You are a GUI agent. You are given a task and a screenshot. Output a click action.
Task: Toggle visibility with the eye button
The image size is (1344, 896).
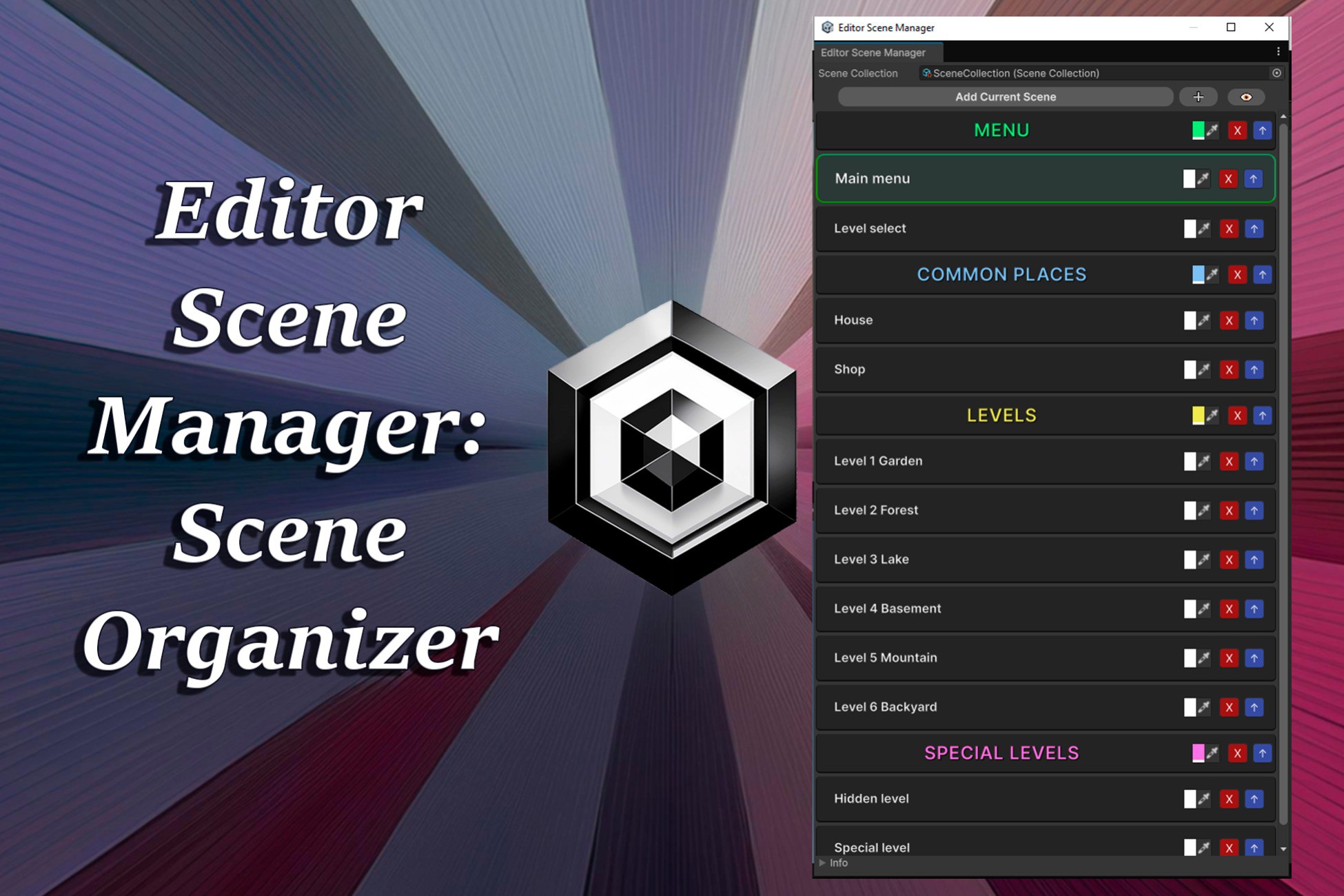click(1245, 97)
